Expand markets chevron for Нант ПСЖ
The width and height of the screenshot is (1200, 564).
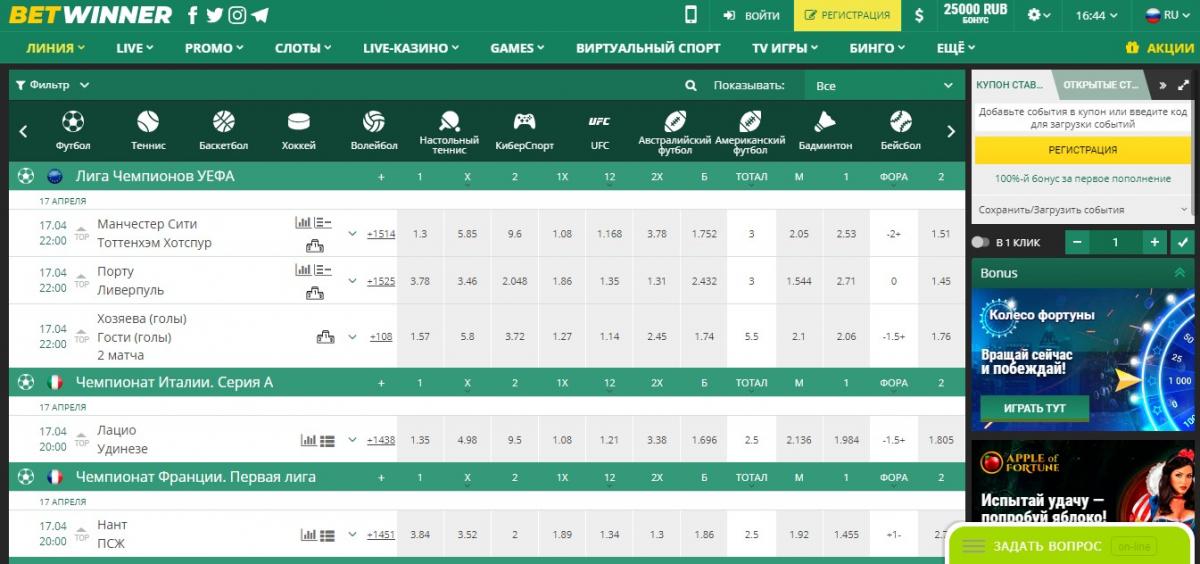(x=352, y=534)
